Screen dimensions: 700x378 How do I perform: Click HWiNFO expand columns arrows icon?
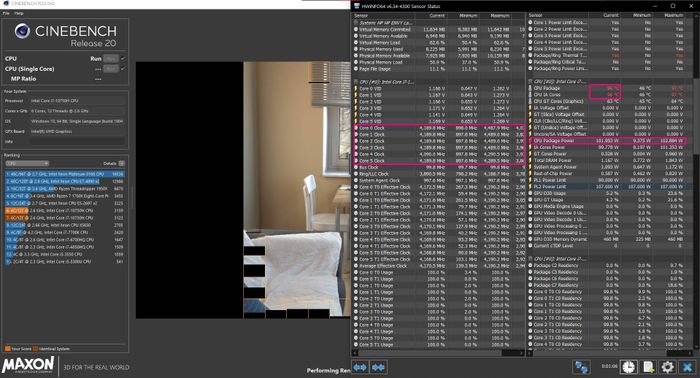click(x=360, y=367)
